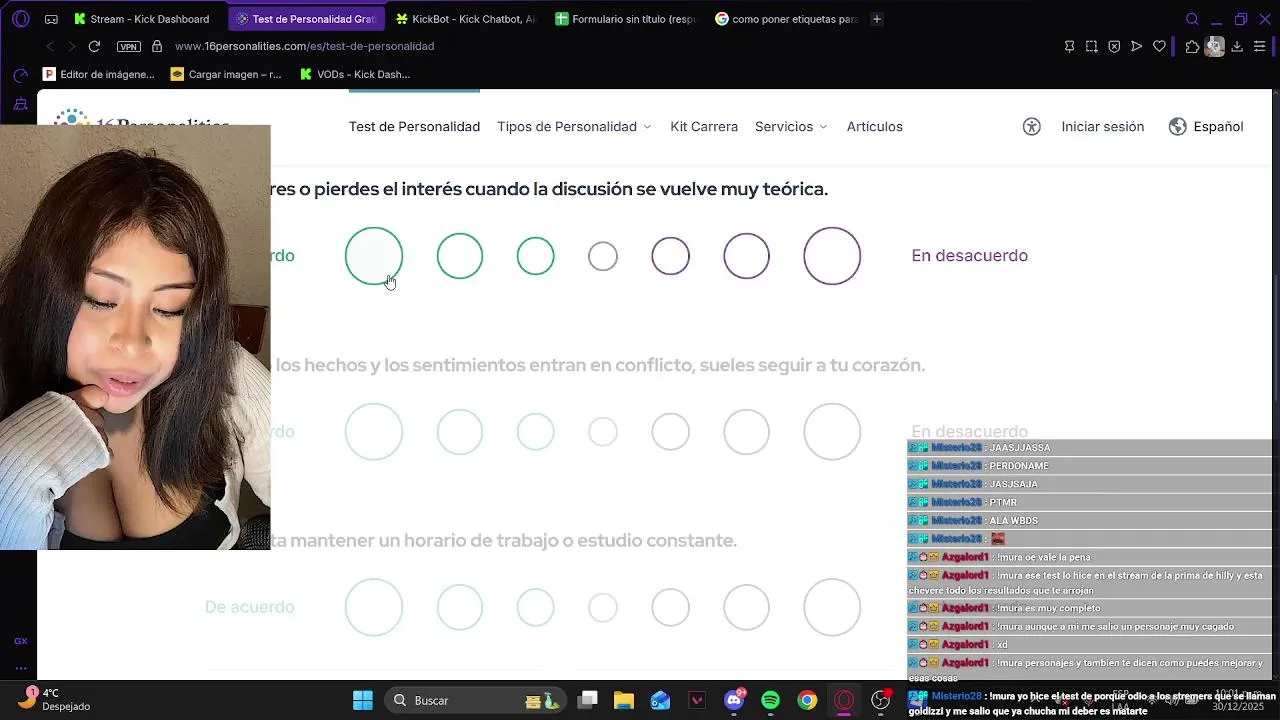Open the site security padlock info
Viewport: 1280px width, 720px height.
[x=157, y=46]
